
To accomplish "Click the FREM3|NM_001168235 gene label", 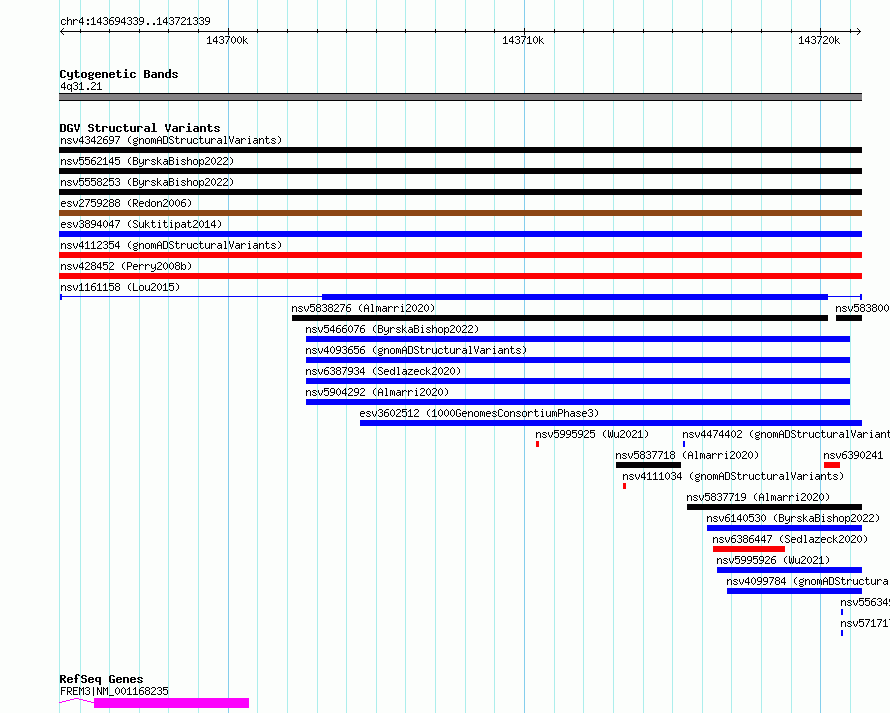I will click(x=114, y=691).
